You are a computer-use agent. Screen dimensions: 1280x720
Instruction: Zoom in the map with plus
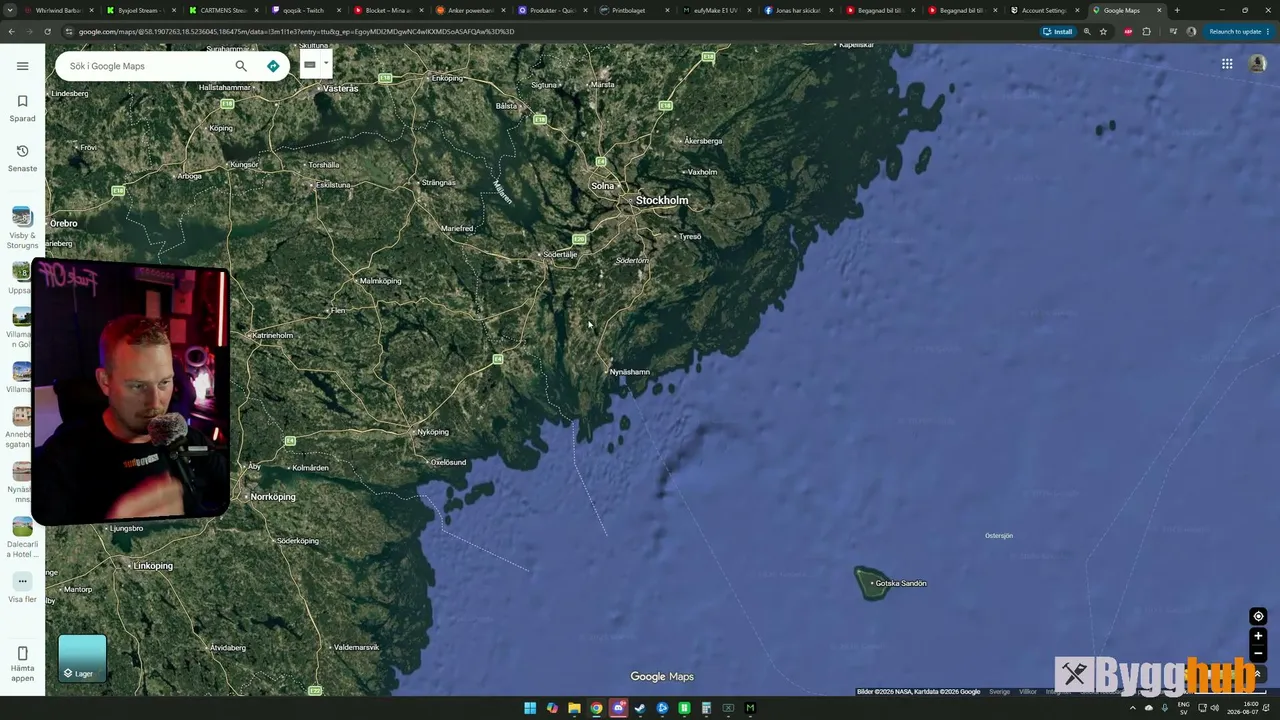(1258, 636)
